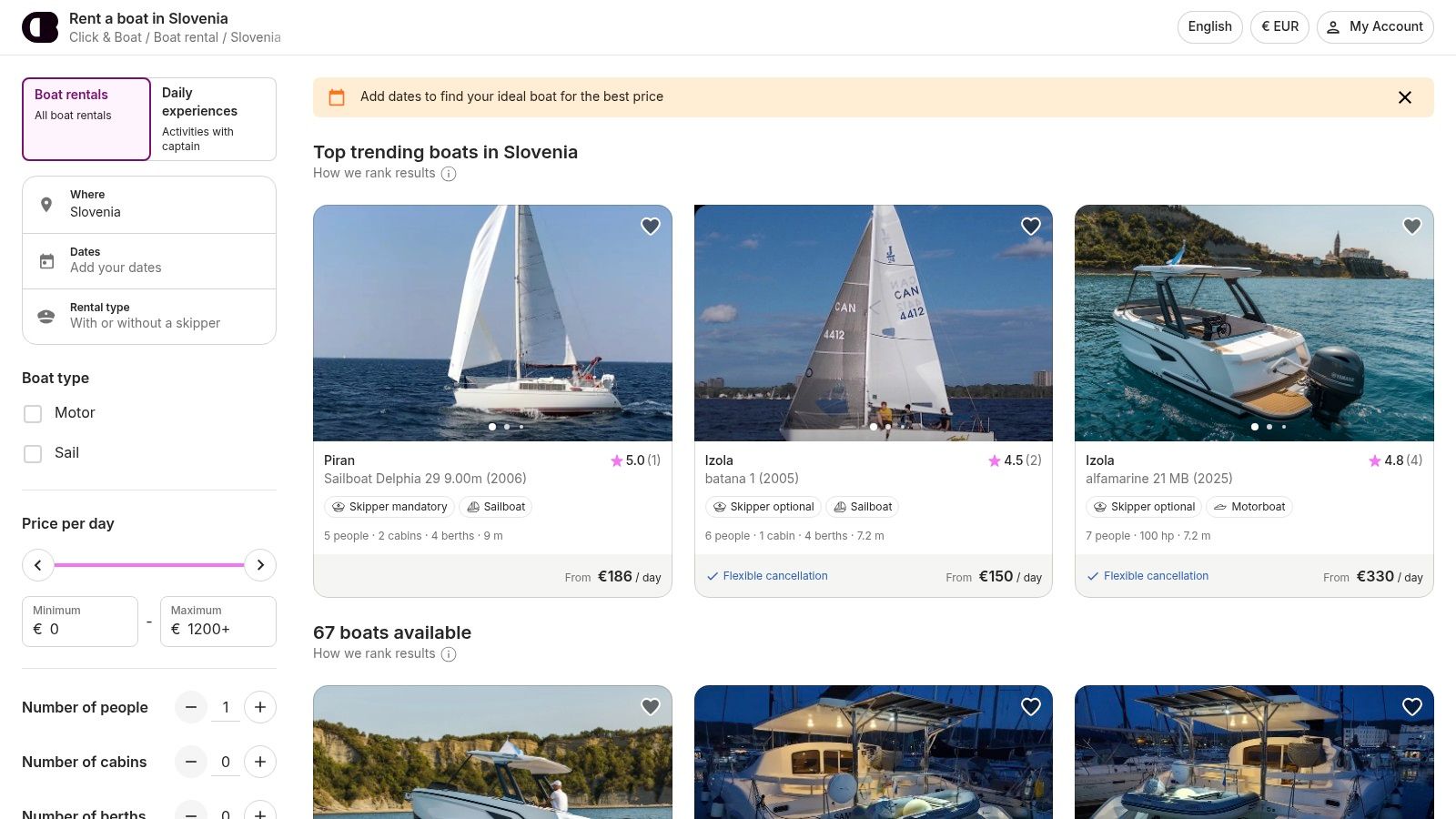1456x819 pixels.
Task: Click the info icon next to How we rank results
Action: point(449,174)
